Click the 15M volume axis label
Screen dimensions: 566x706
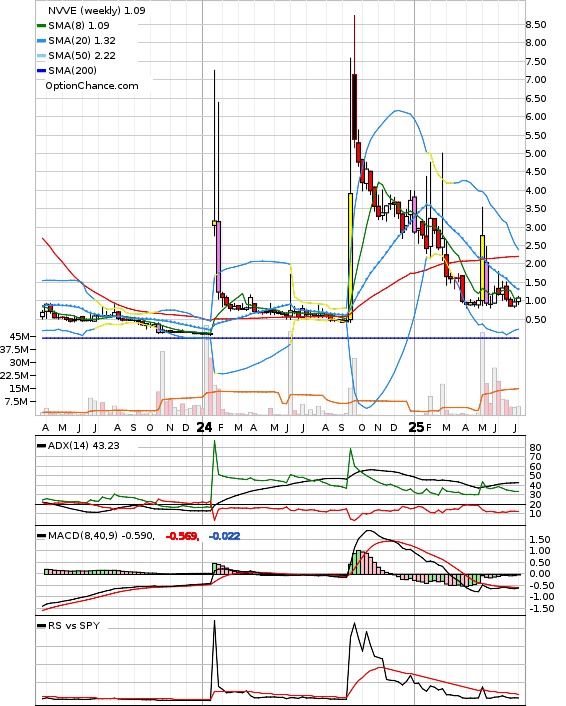tap(20, 389)
